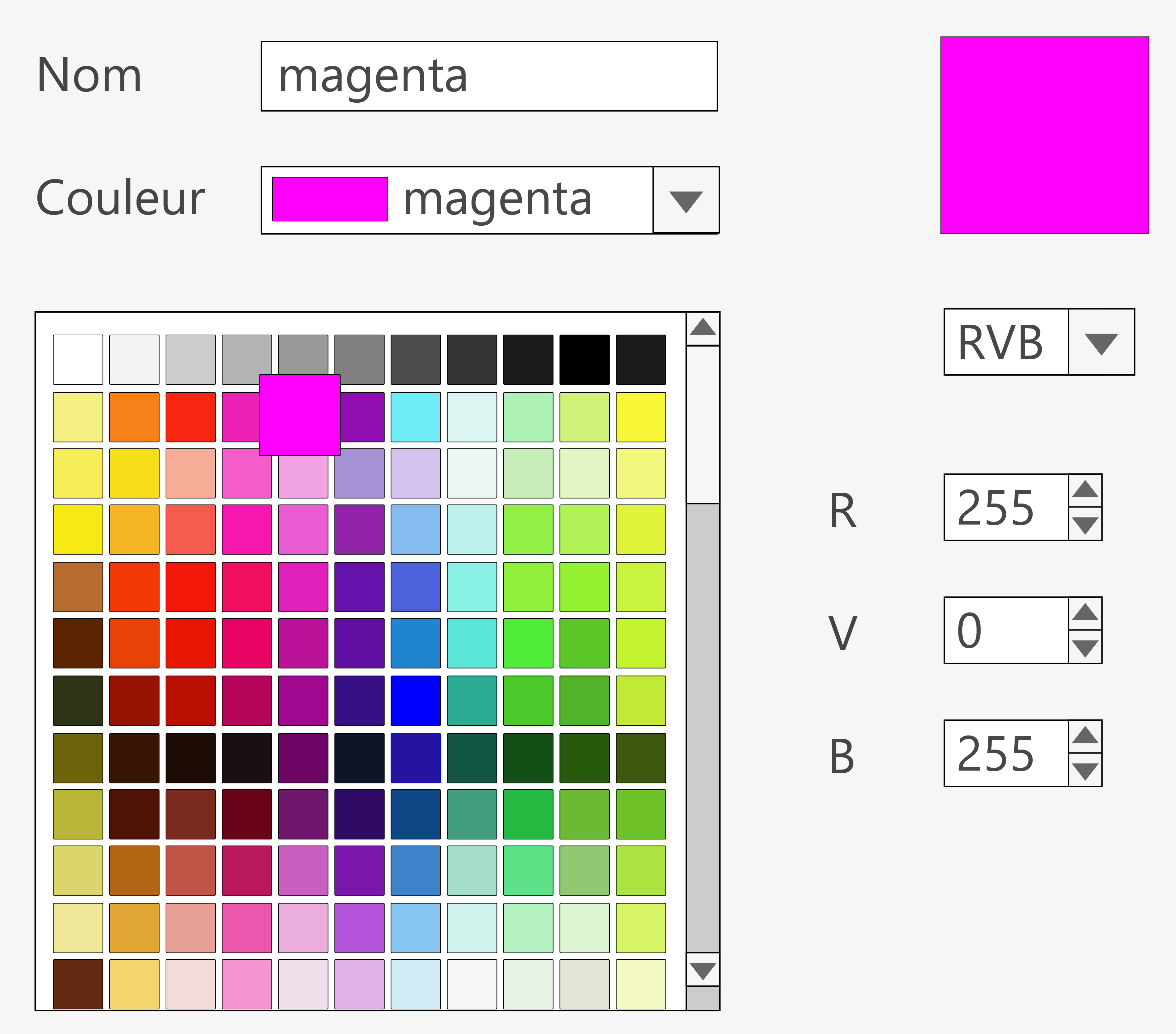
Task: Decrease the B value with down arrow
Action: pyautogui.click(x=1085, y=771)
